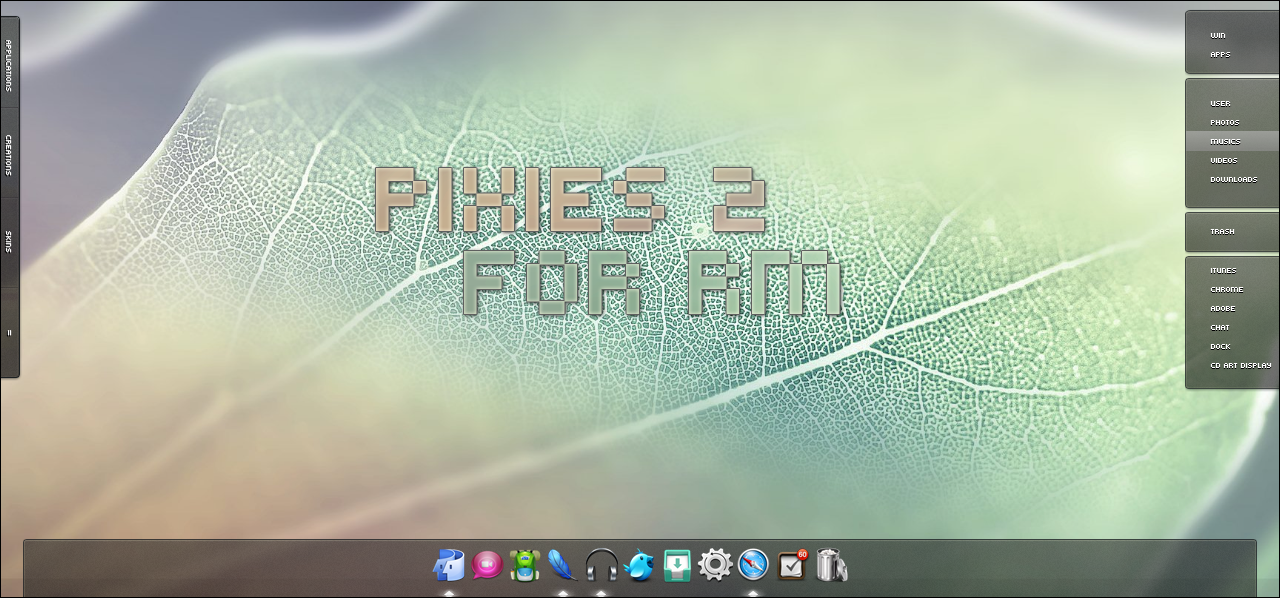Image resolution: width=1280 pixels, height=598 pixels.
Task: Click the teal download inbox icon
Action: click(x=677, y=566)
